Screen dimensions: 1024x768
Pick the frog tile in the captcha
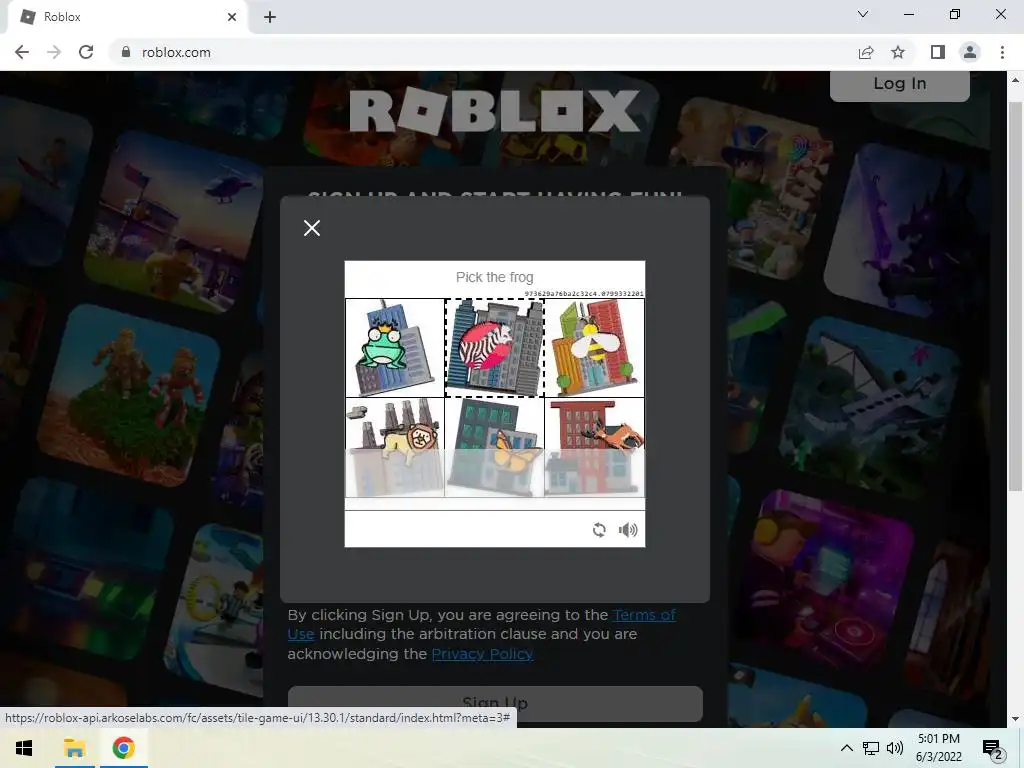tap(394, 347)
